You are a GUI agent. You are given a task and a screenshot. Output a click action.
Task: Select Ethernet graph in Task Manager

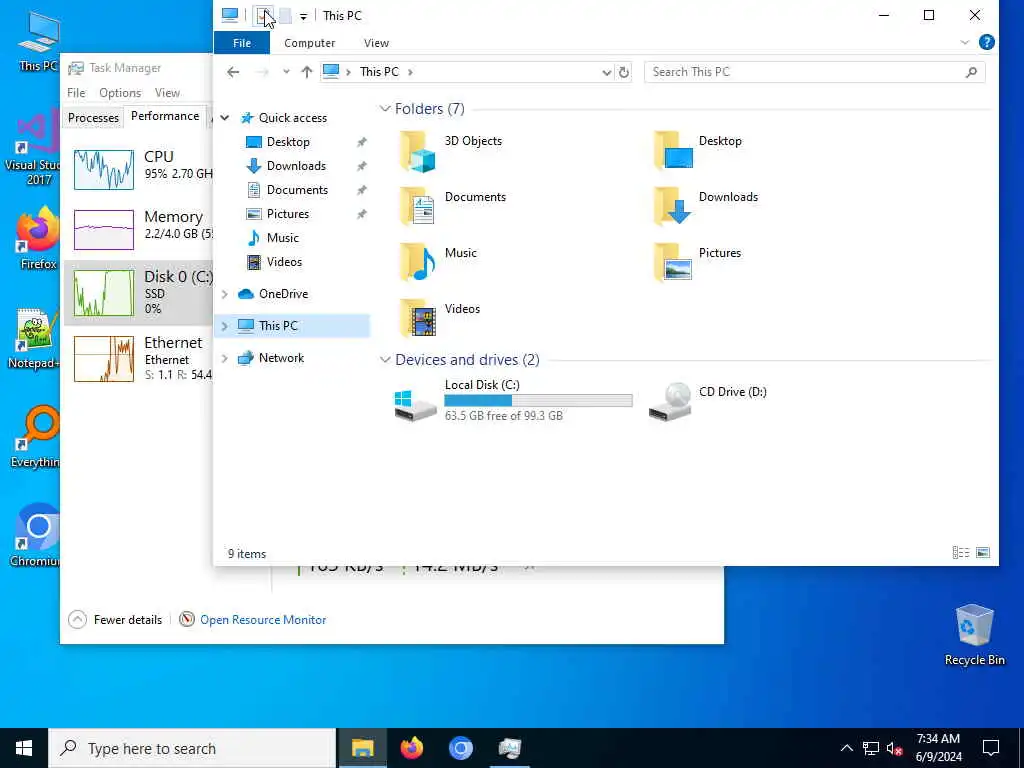click(x=104, y=359)
